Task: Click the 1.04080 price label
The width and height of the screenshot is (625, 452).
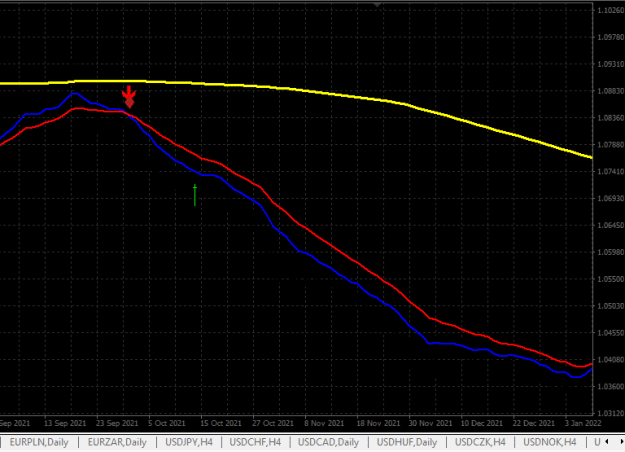Action: pyautogui.click(x=611, y=360)
